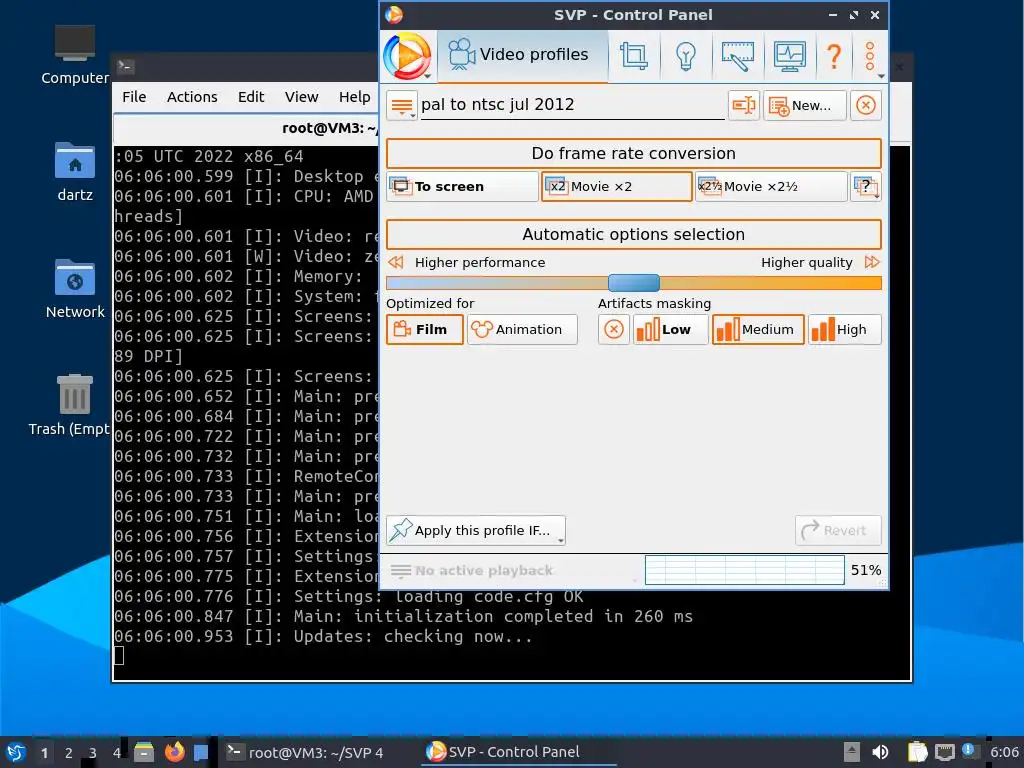Disable artifacts masking with the X button
This screenshot has width=1024, height=768.
[613, 330]
